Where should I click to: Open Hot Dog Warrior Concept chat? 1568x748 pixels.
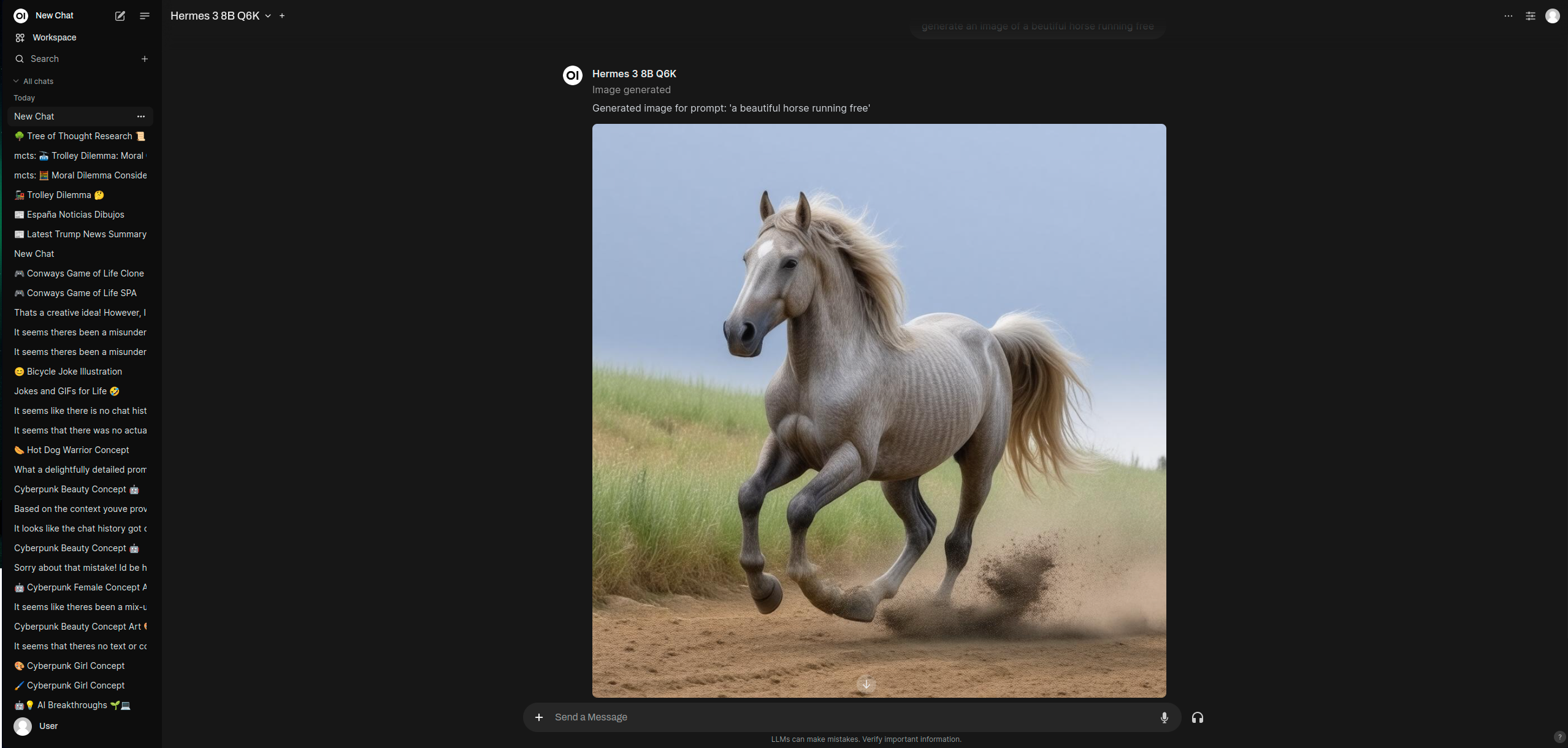[78, 450]
